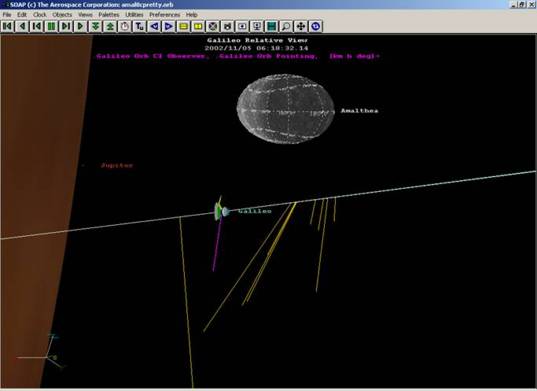
Task: Click the step-forward button
Action: [x=66, y=26]
